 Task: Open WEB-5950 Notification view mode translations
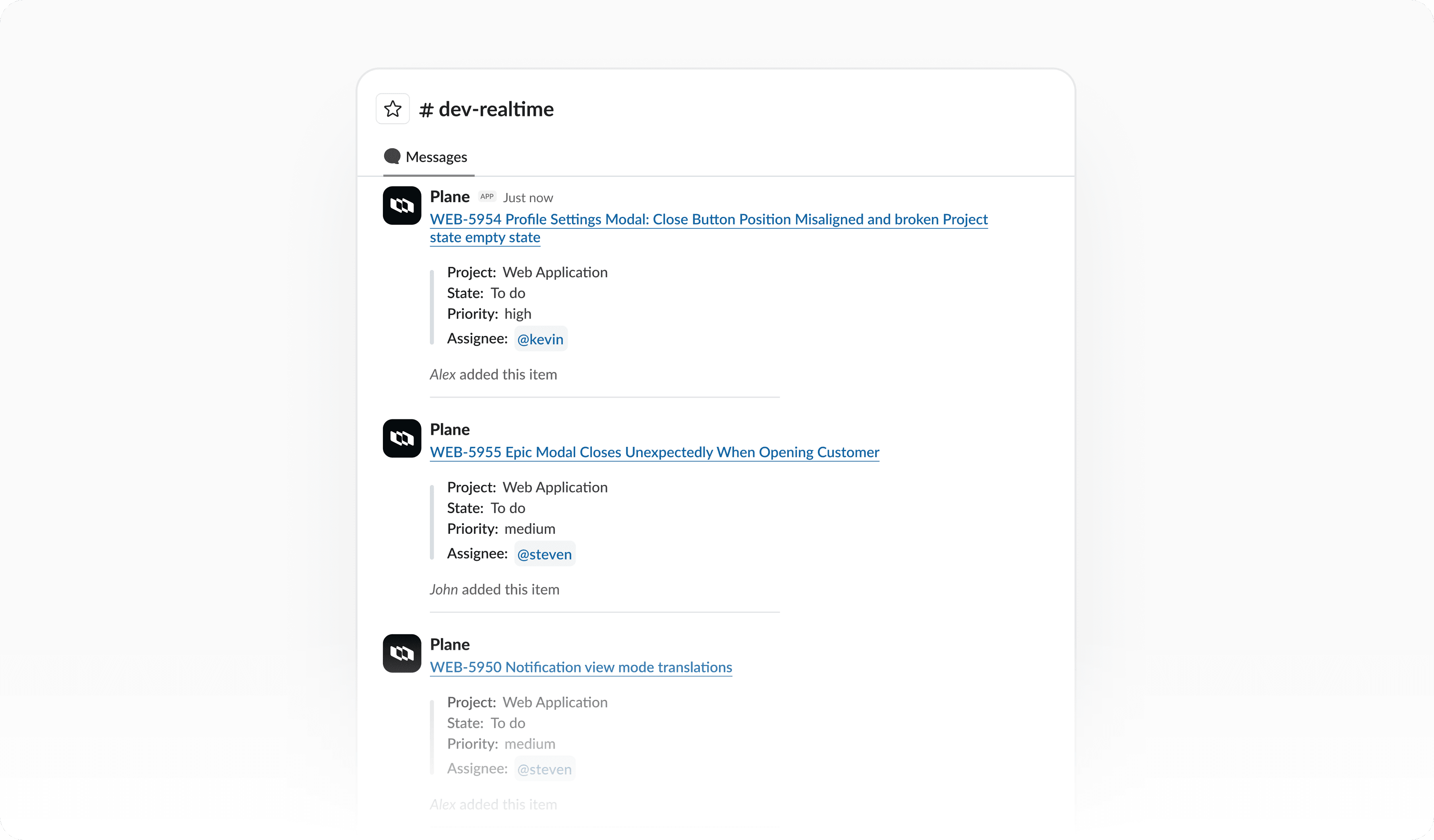coord(580,667)
